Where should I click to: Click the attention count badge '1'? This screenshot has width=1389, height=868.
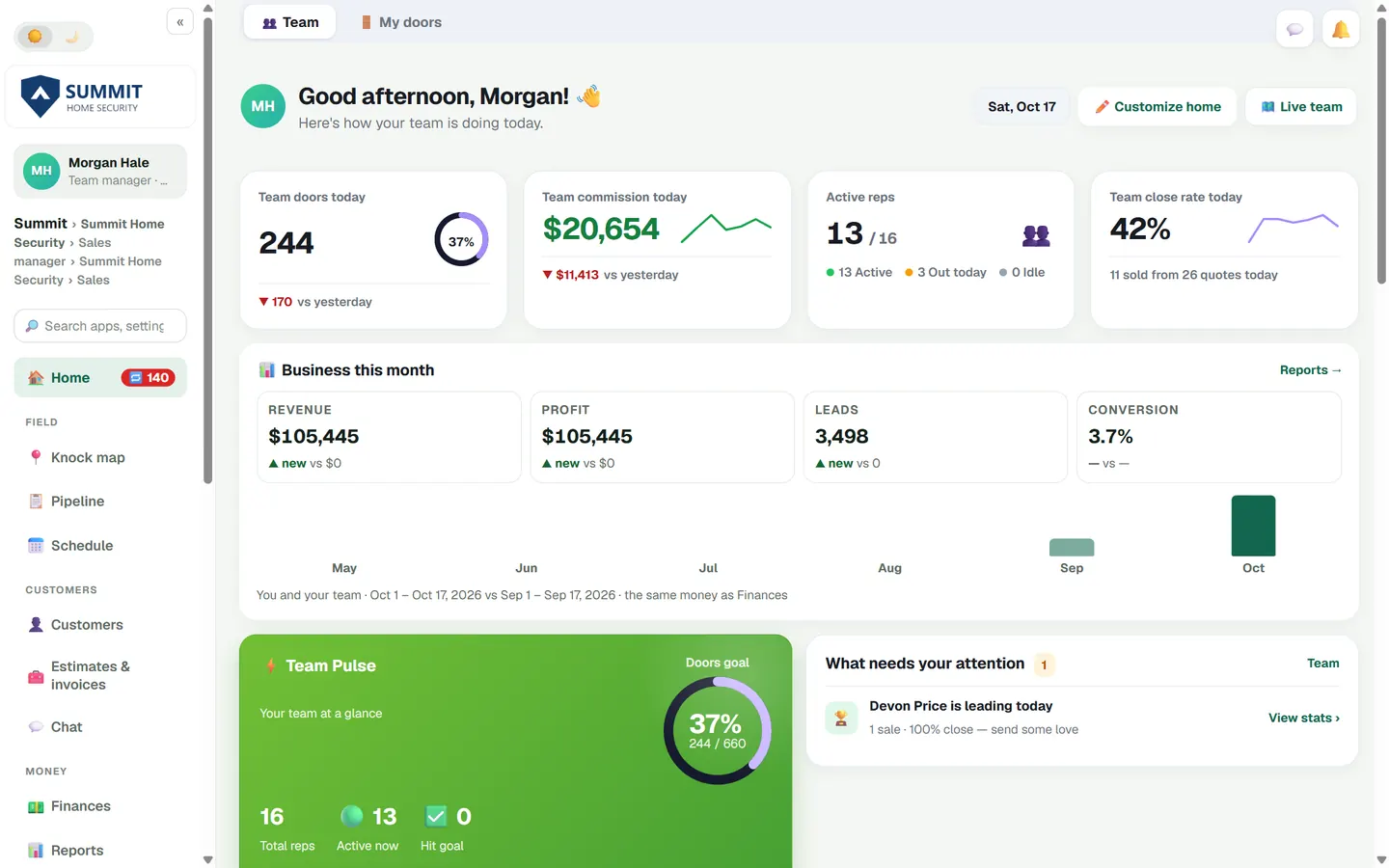1044,665
